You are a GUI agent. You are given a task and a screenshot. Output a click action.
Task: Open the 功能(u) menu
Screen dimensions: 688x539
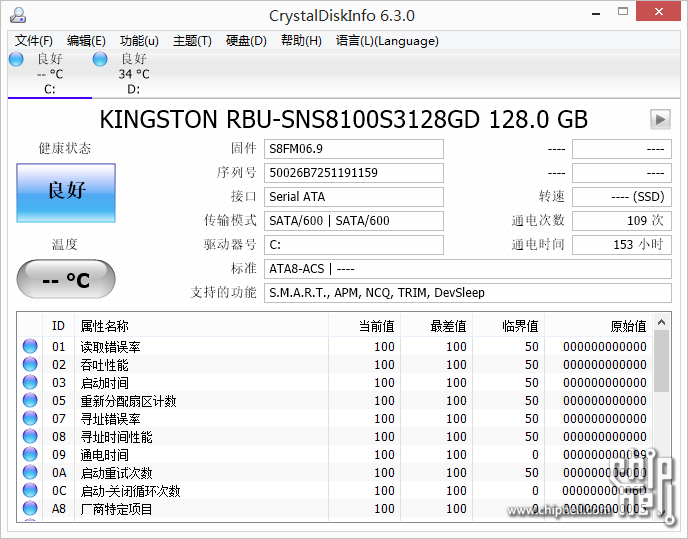click(139, 41)
